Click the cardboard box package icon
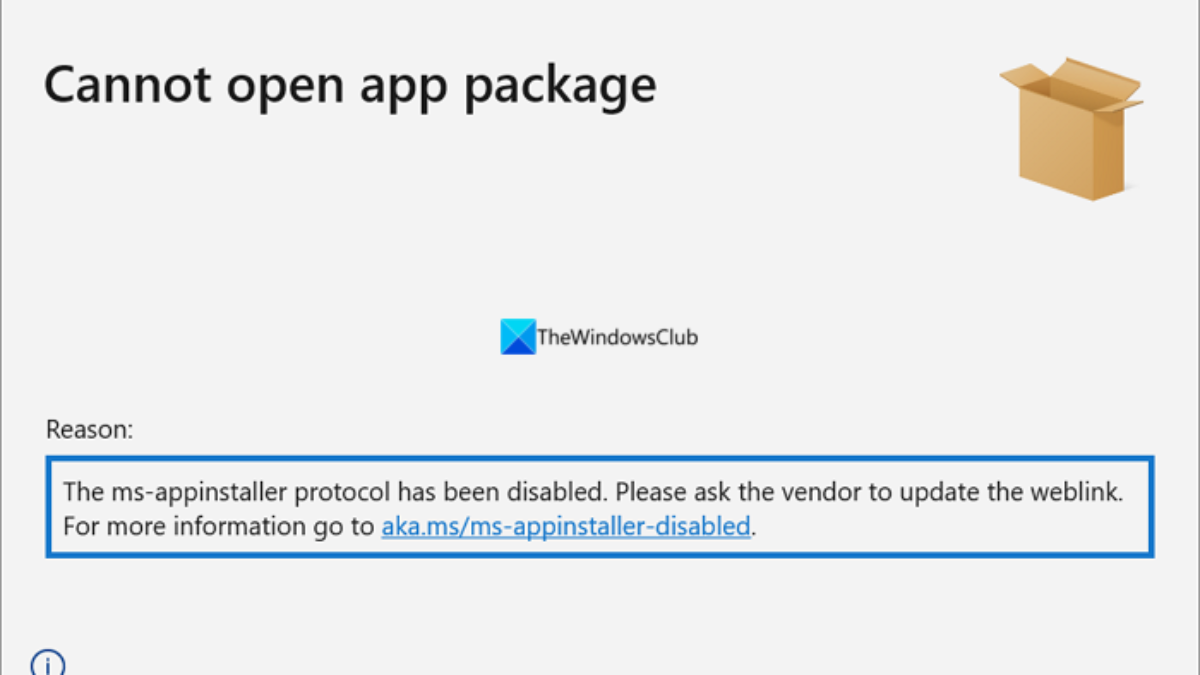 [1070, 135]
